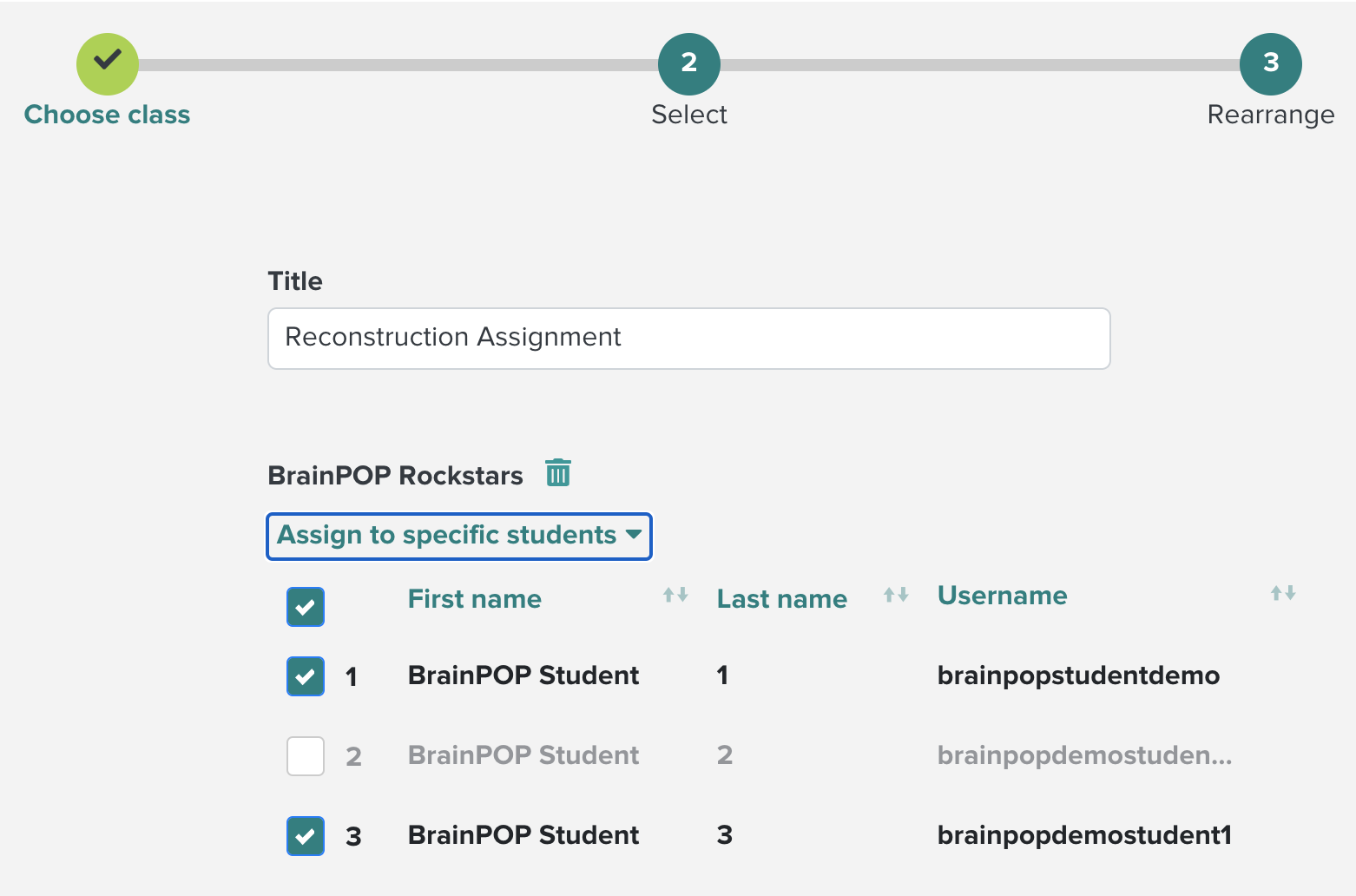Toggle the select-all students checkbox
The image size is (1356, 896).
[306, 607]
